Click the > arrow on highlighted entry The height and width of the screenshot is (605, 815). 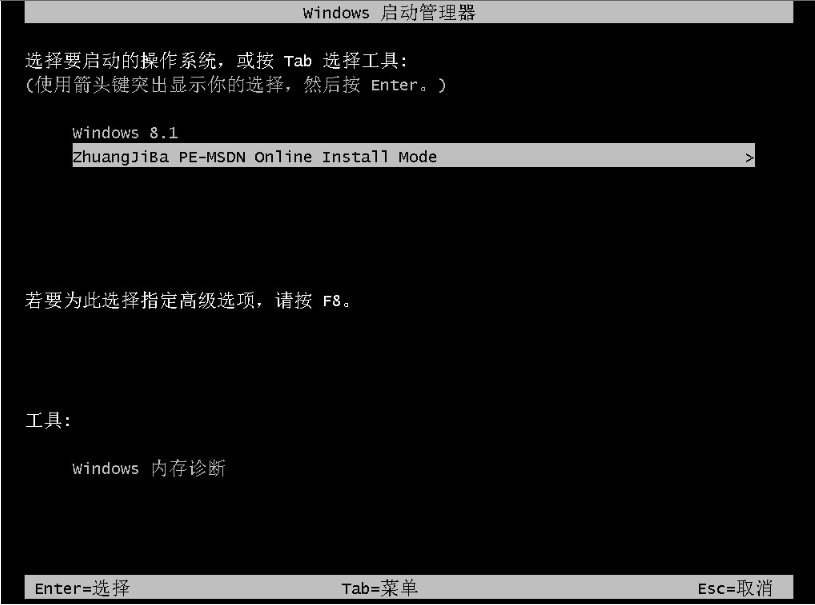pyautogui.click(x=748, y=157)
